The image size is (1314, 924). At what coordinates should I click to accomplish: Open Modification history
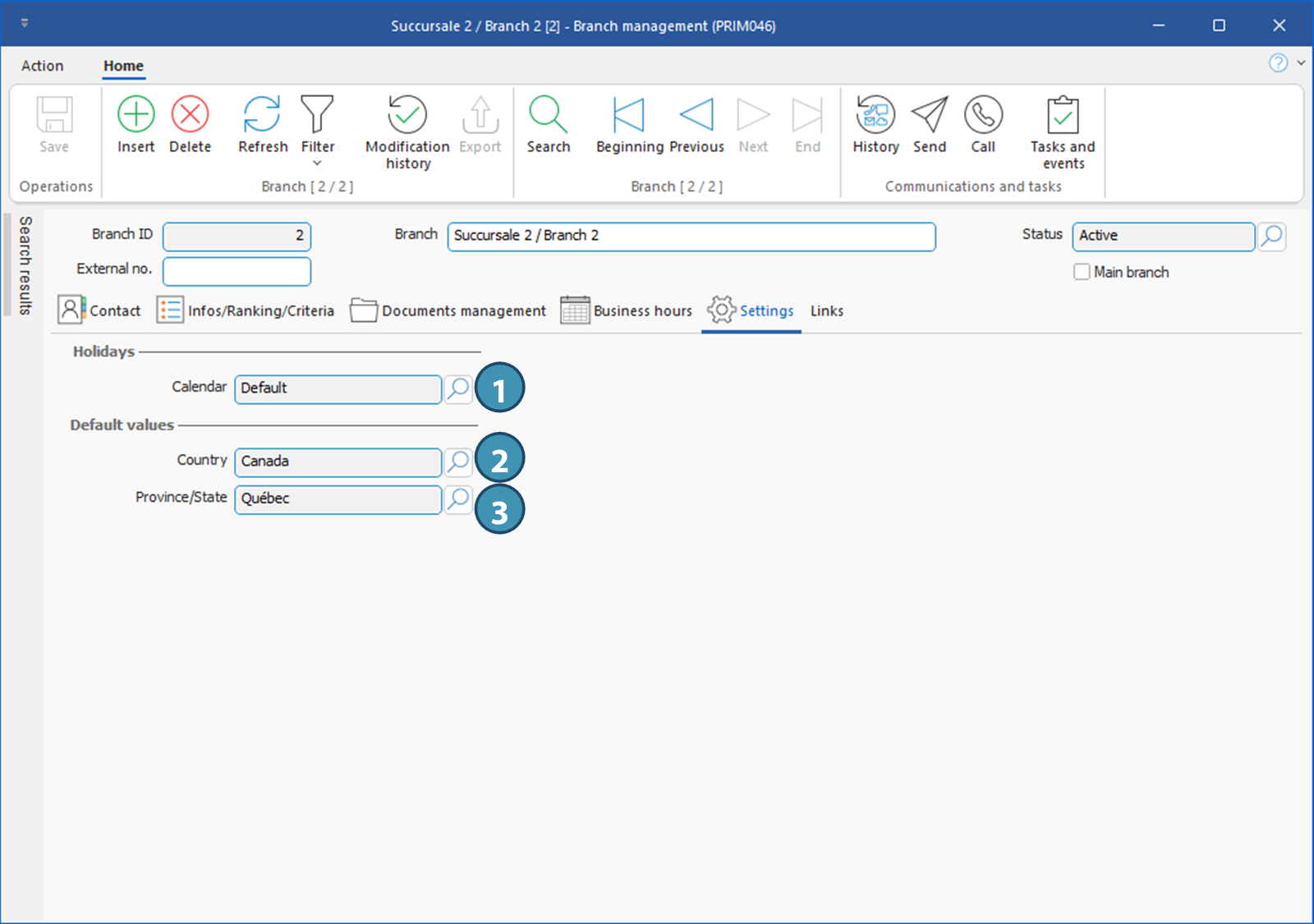(x=407, y=115)
